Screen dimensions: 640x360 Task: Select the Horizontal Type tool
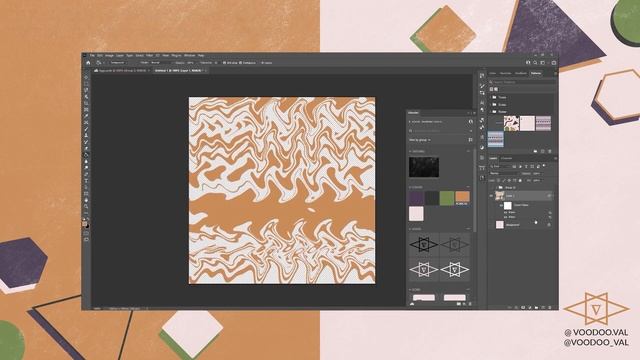point(86,181)
